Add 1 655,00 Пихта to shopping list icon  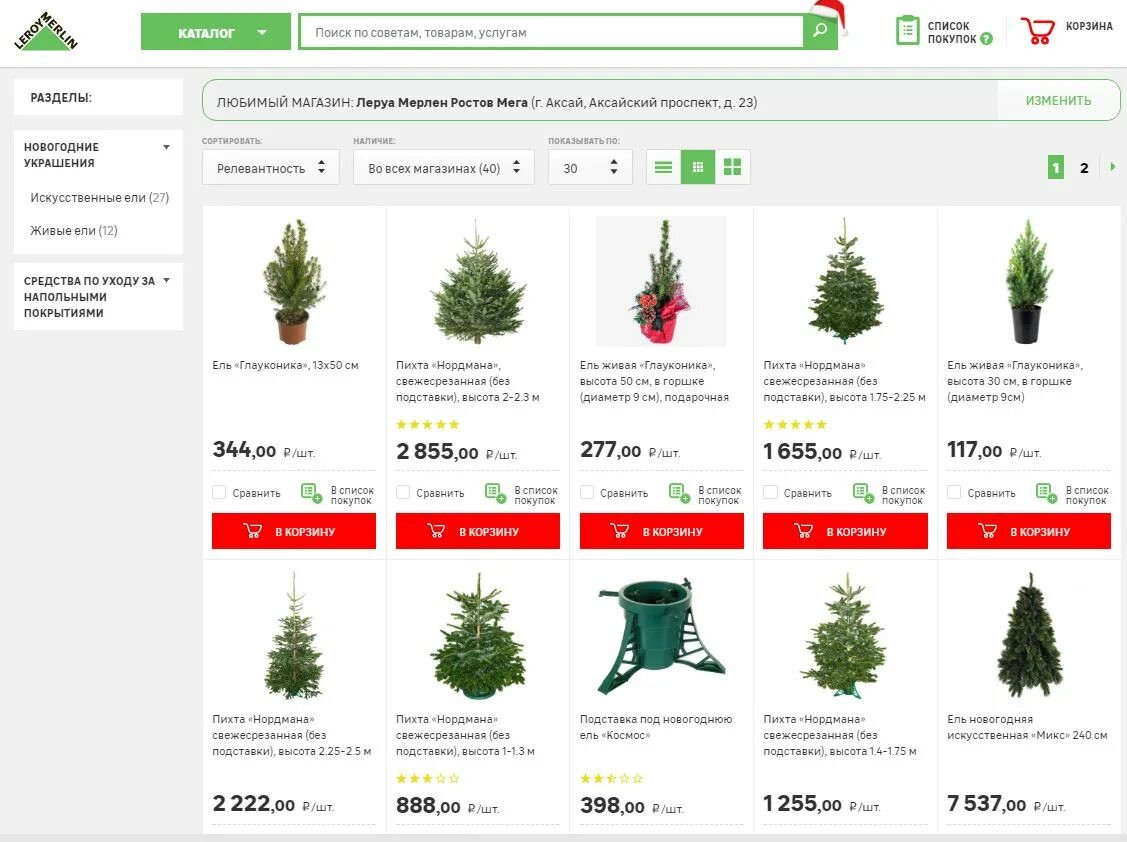pos(863,493)
